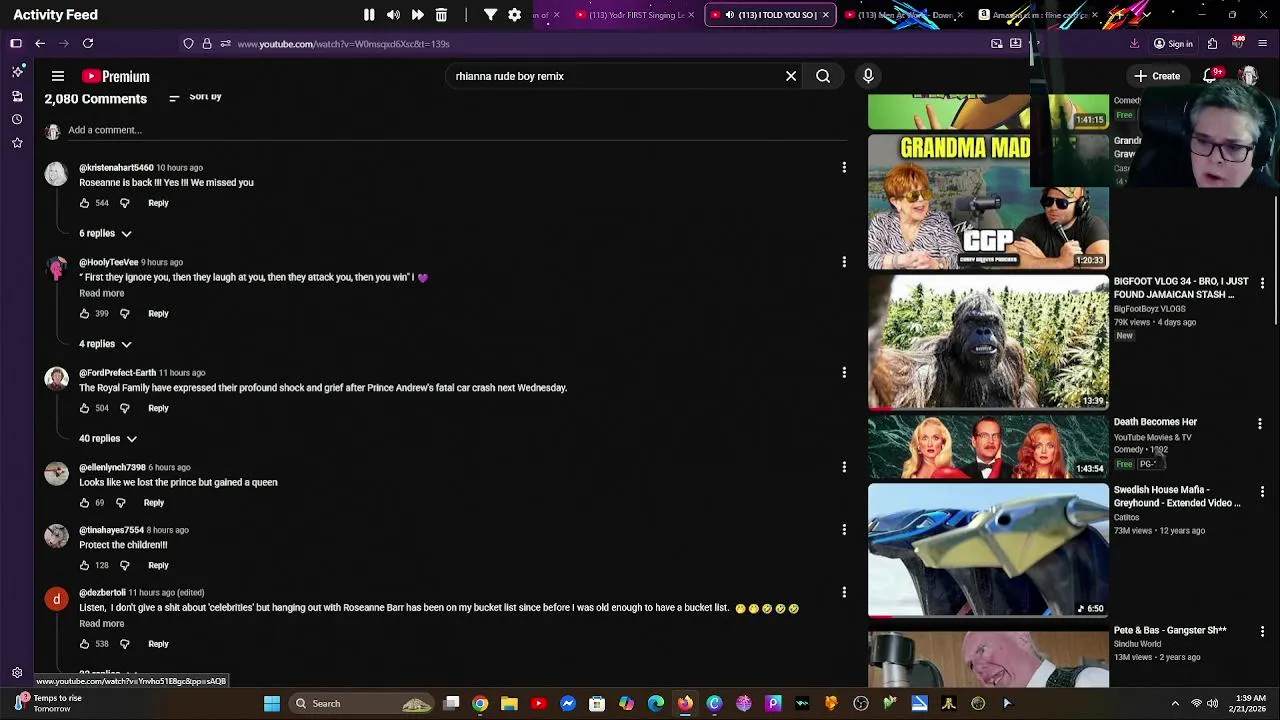Viewport: 1280px width, 720px height.
Task: Open the Bigfoot in field thumbnail
Action: pyautogui.click(x=988, y=343)
